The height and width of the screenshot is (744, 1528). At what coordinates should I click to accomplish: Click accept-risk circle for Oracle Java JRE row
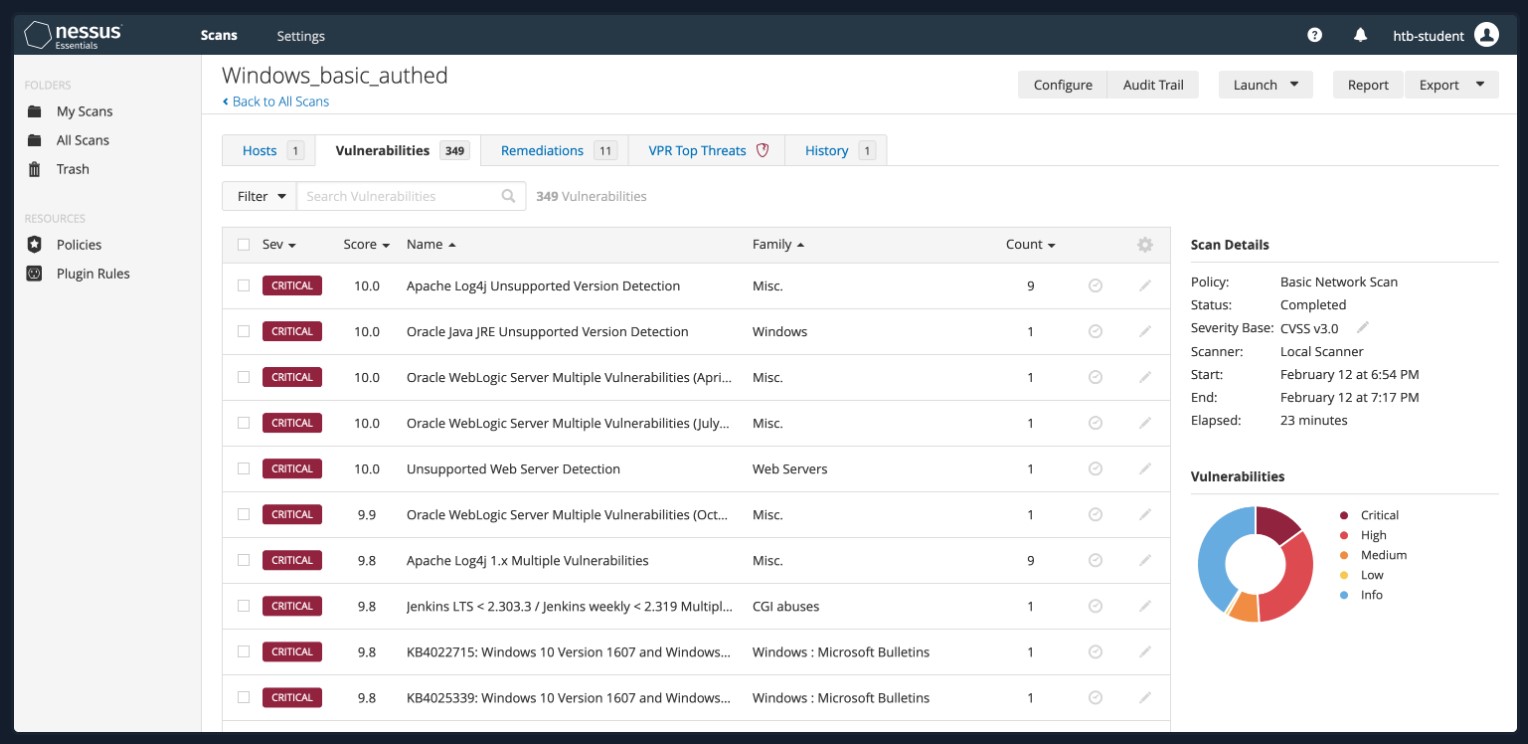[1095, 331]
